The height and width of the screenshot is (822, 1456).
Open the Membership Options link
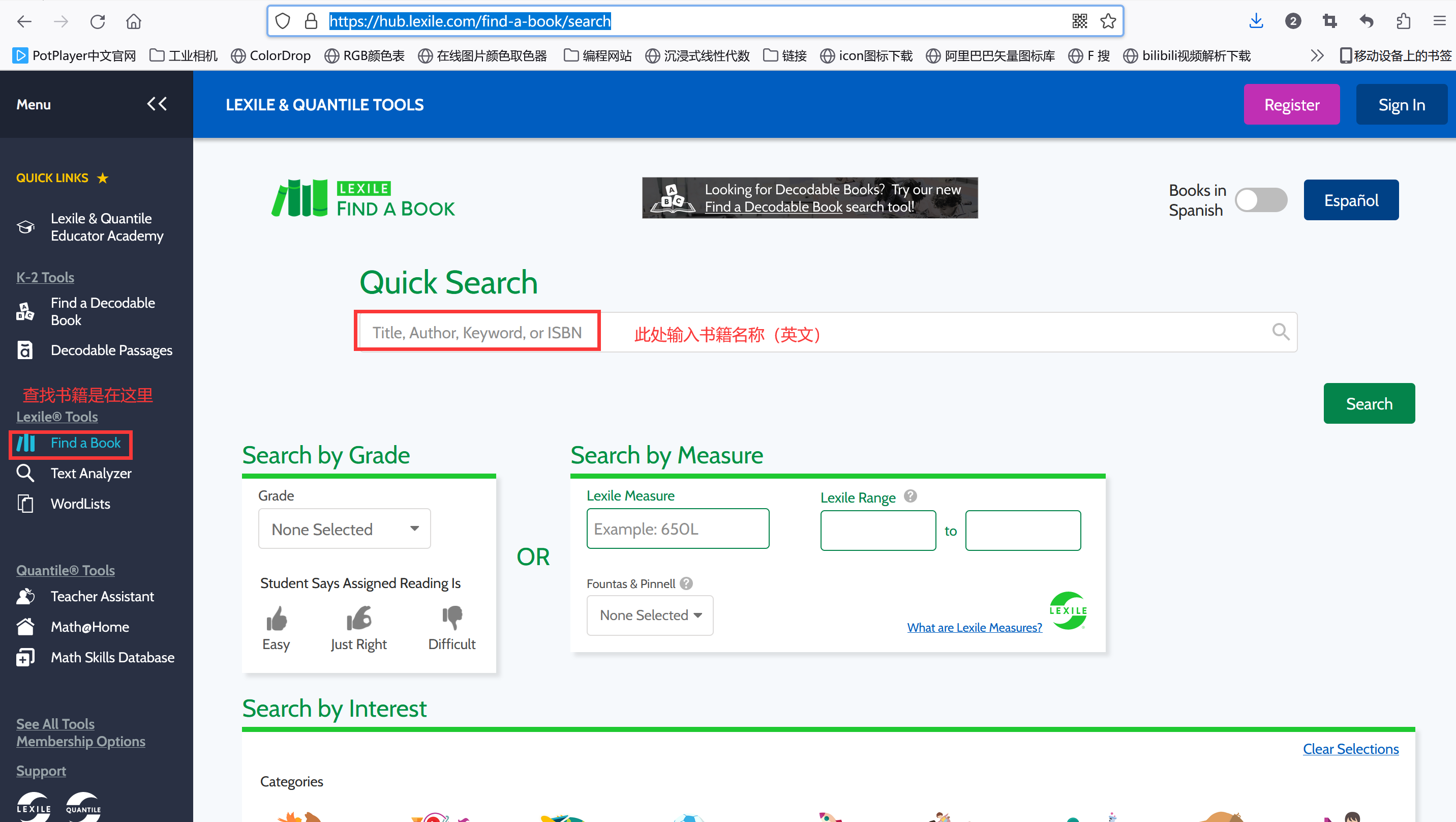(x=81, y=741)
